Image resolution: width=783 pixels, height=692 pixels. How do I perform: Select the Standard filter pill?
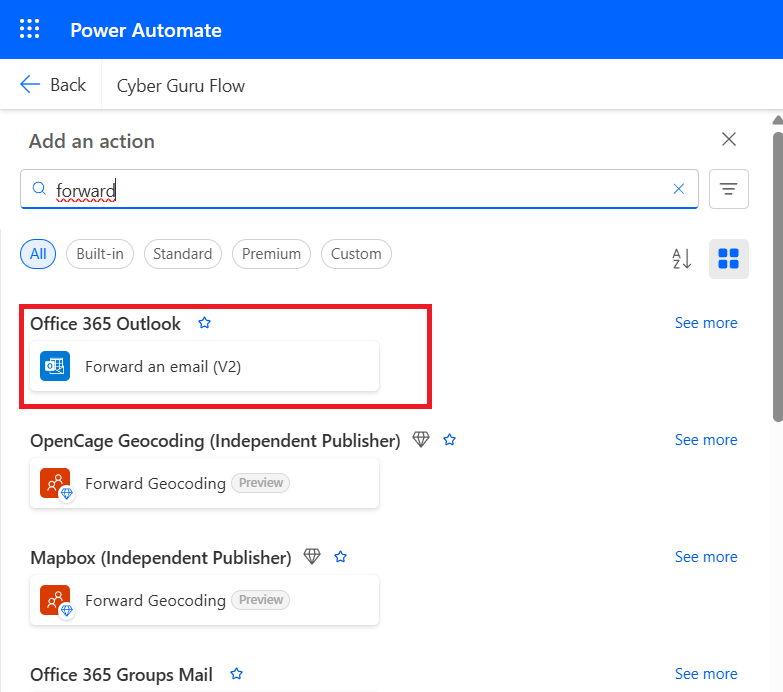pyautogui.click(x=183, y=254)
